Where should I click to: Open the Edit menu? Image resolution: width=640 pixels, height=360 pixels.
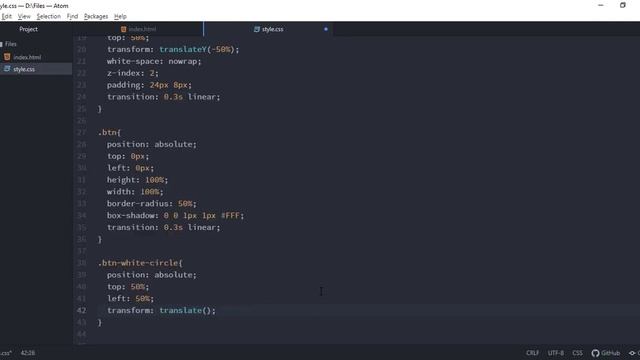[x=7, y=16]
